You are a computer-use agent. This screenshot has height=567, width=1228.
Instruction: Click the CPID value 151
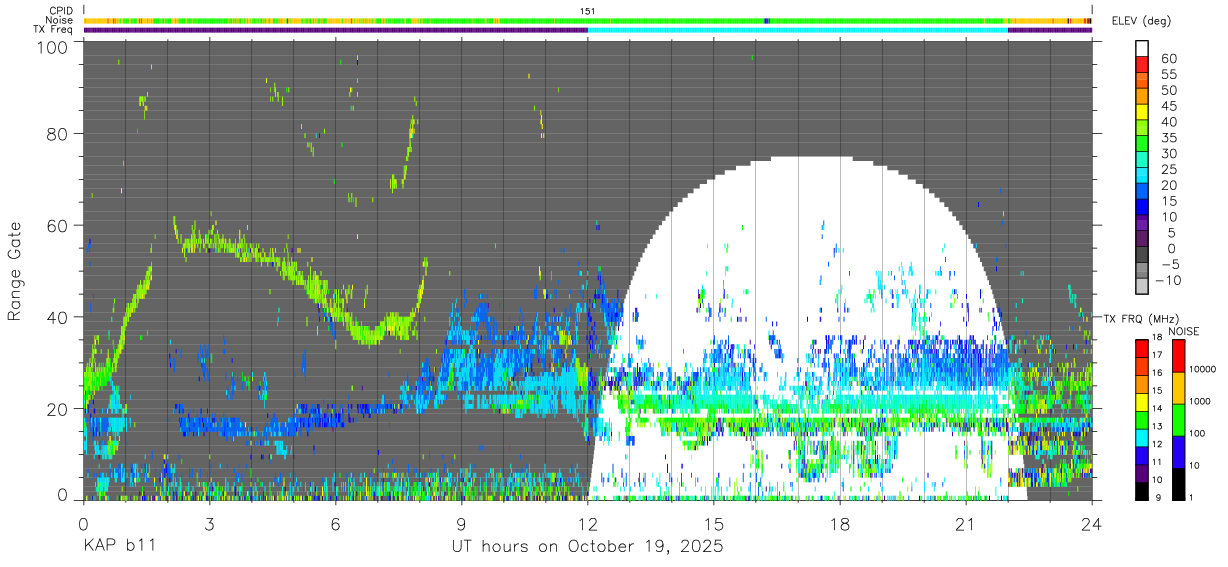click(587, 11)
